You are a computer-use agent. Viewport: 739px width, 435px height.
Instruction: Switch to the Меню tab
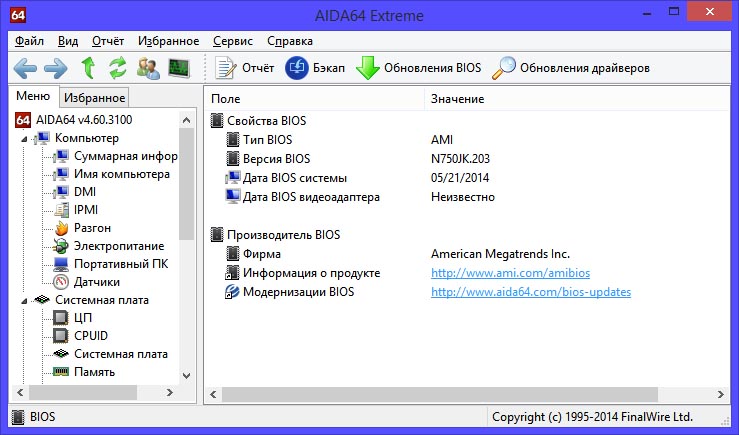pos(33,96)
